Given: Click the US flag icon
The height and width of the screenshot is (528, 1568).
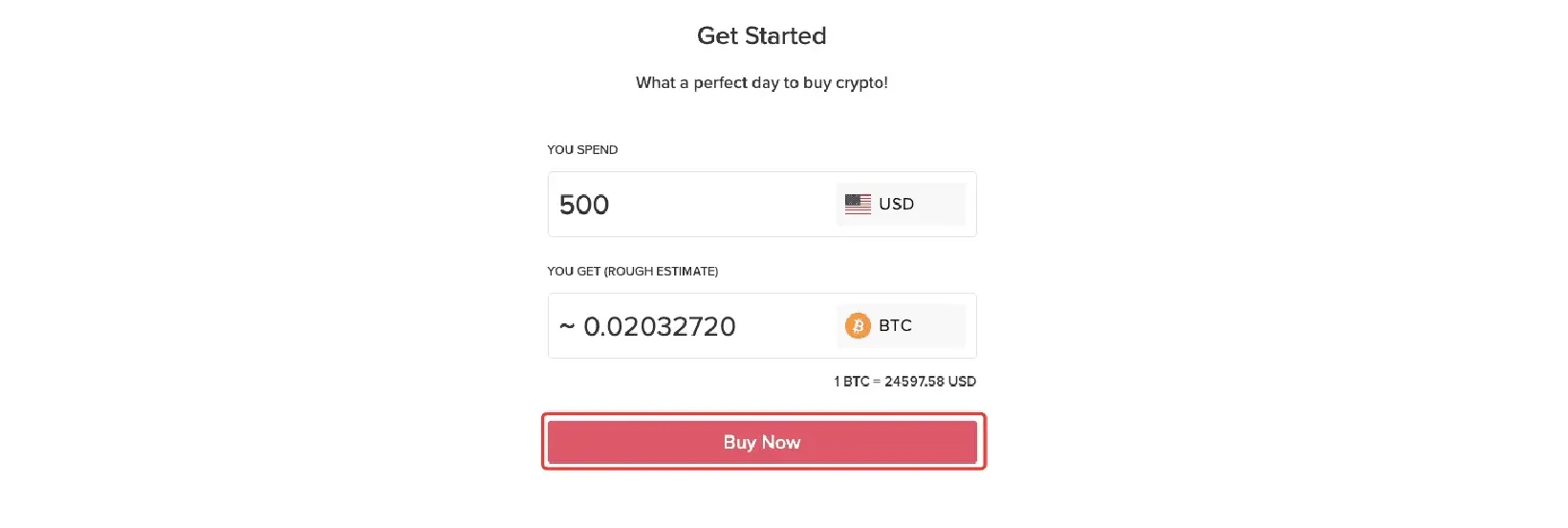Looking at the screenshot, I should pos(858,204).
